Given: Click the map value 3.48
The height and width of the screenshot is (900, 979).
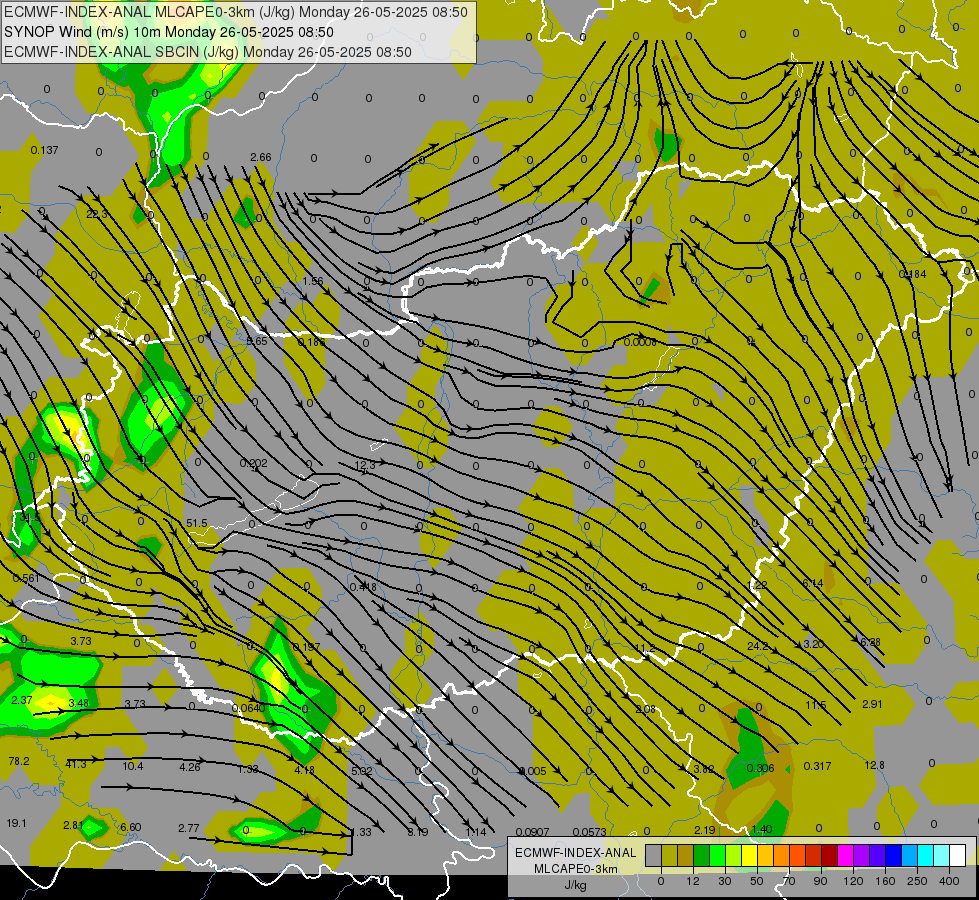Looking at the screenshot, I should point(78,703).
